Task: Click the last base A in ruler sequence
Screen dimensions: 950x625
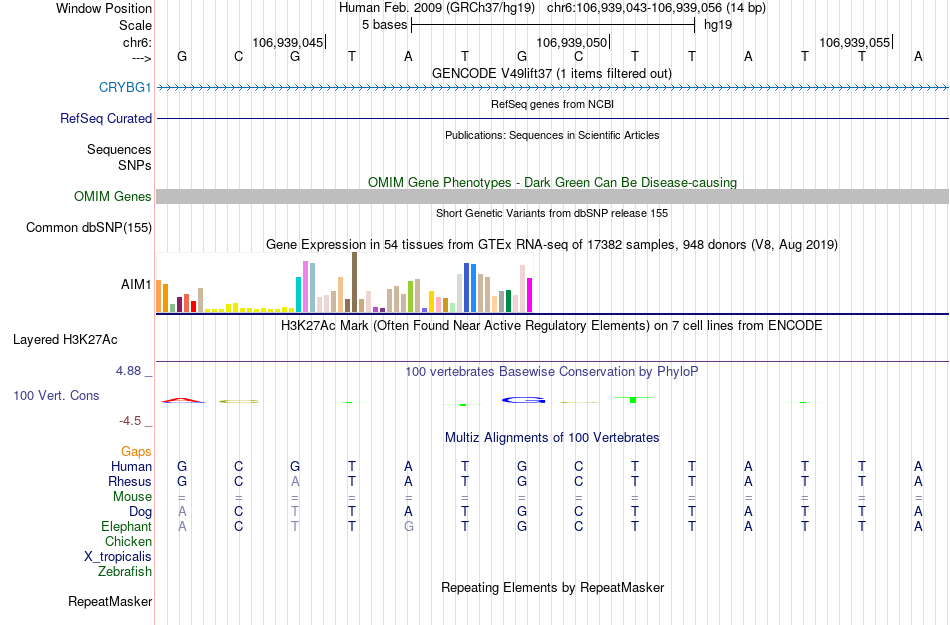Action: pyautogui.click(x=918, y=56)
